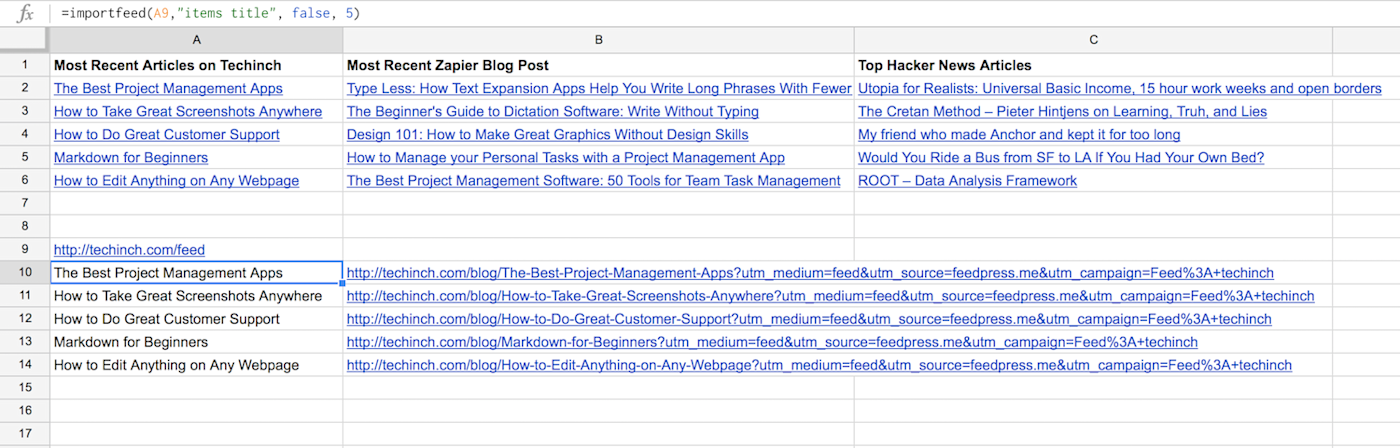1400x448 pixels.
Task: Select row 7 header
Action: point(25,203)
